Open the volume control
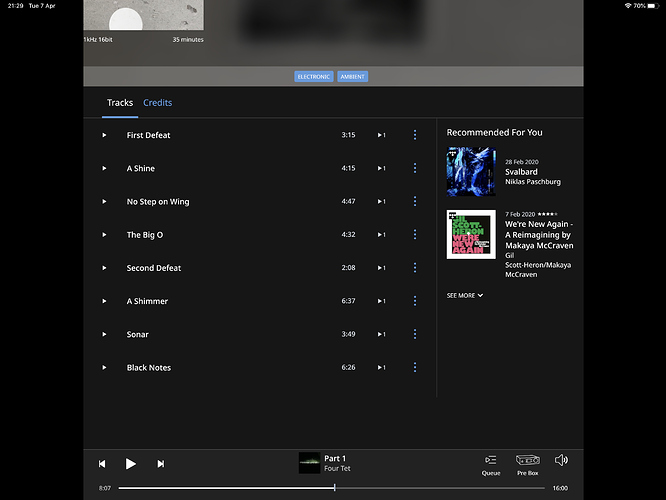Screen dimensions: 666x500 561,460
